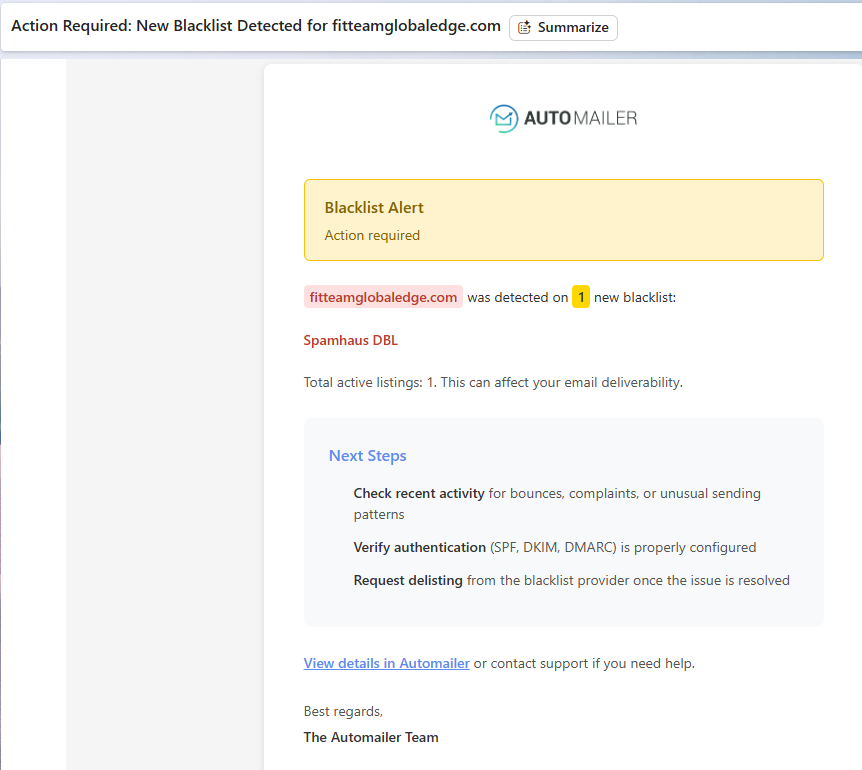862x770 pixels.
Task: Click the sparkle icon inside Summarize
Action: point(524,27)
